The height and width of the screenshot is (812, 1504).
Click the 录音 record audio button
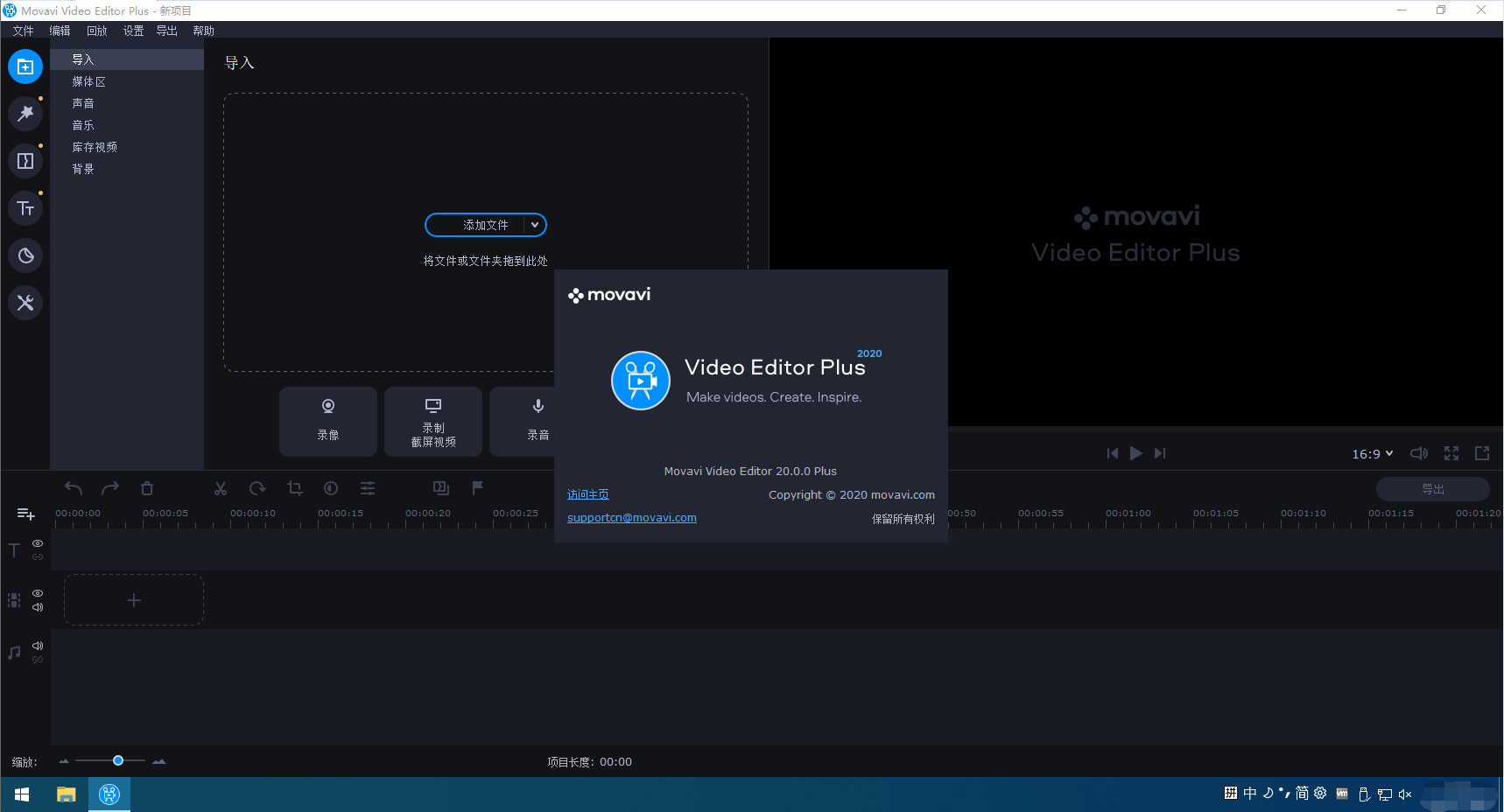coord(523,422)
